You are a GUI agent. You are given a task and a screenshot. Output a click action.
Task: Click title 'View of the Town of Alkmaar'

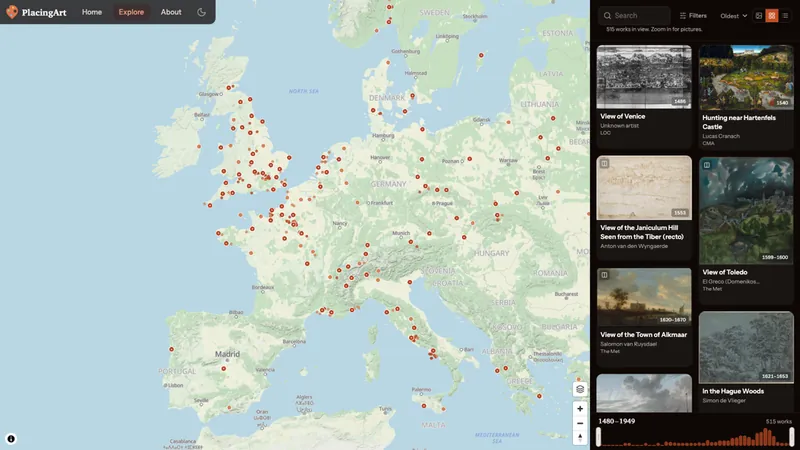[x=643, y=335]
